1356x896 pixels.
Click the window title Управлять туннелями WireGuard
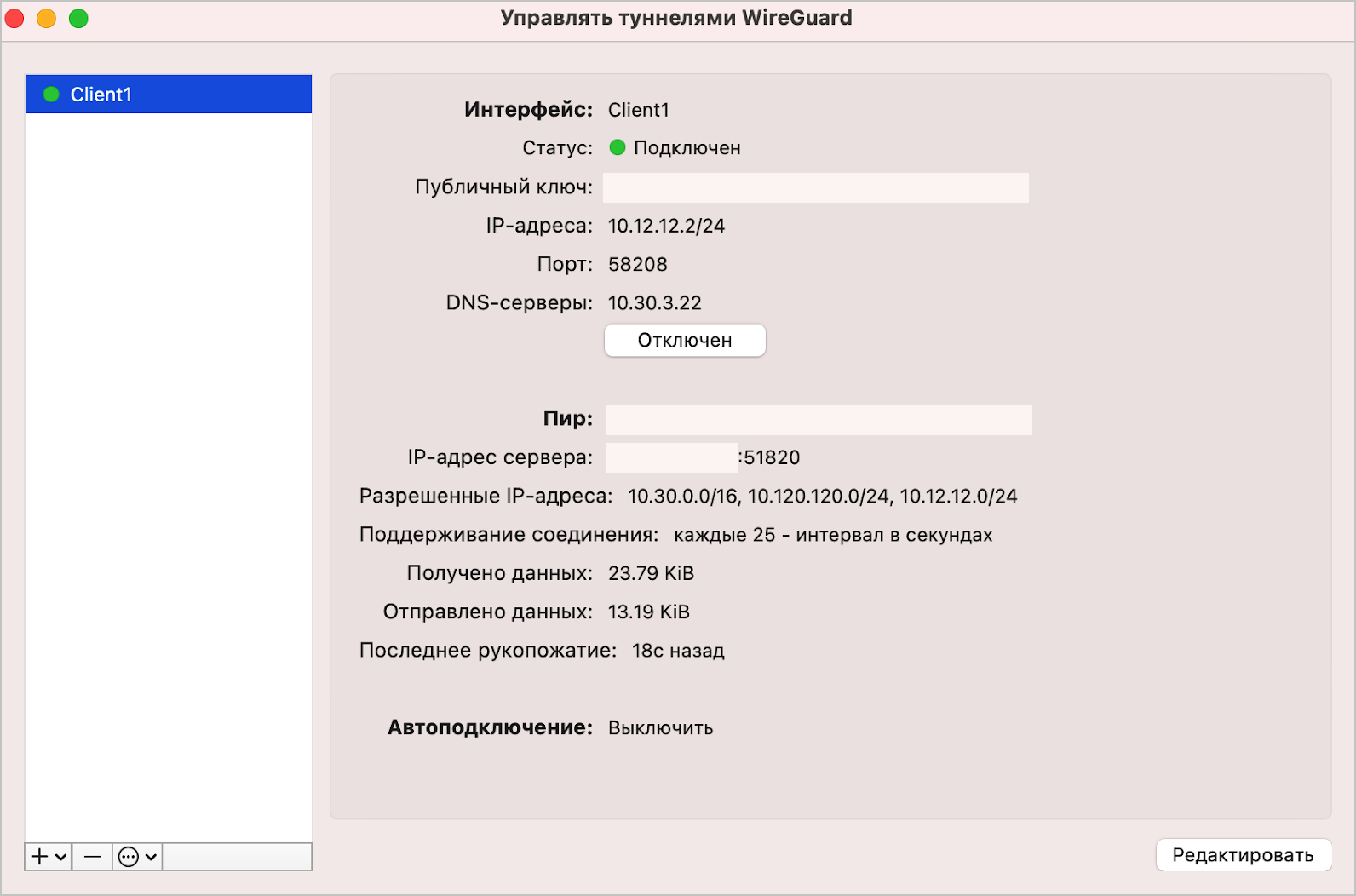[x=676, y=18]
